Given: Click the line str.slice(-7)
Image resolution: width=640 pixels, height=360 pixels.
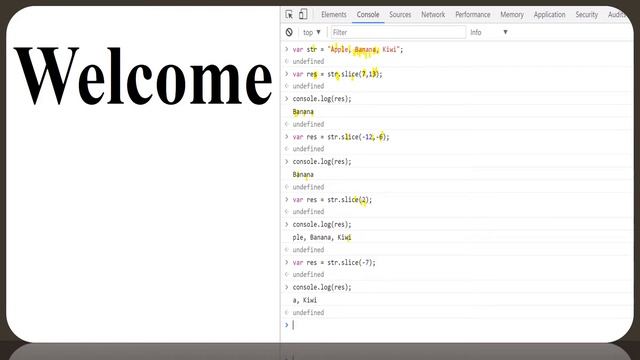Looking at the screenshot, I should (334, 262).
